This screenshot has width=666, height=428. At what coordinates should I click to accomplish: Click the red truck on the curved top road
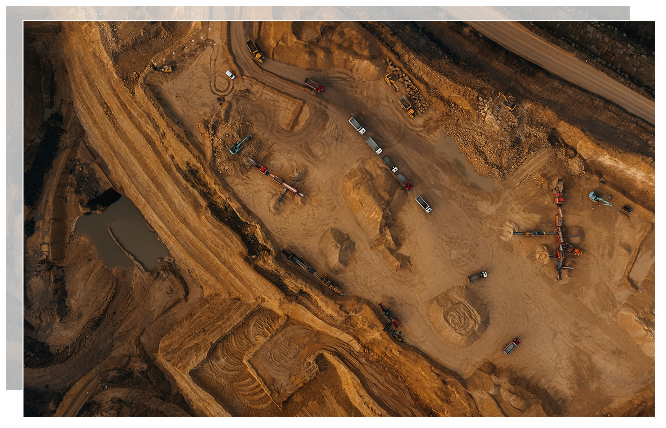(314, 86)
